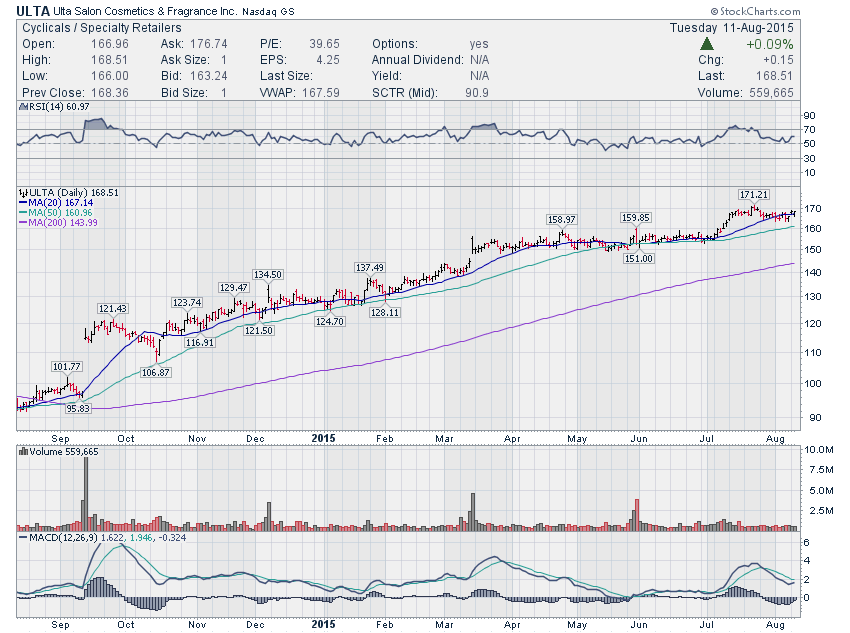Image resolution: width=850 pixels, height=633 pixels.
Task: Click the 124.70 price low label
Action: (x=330, y=321)
